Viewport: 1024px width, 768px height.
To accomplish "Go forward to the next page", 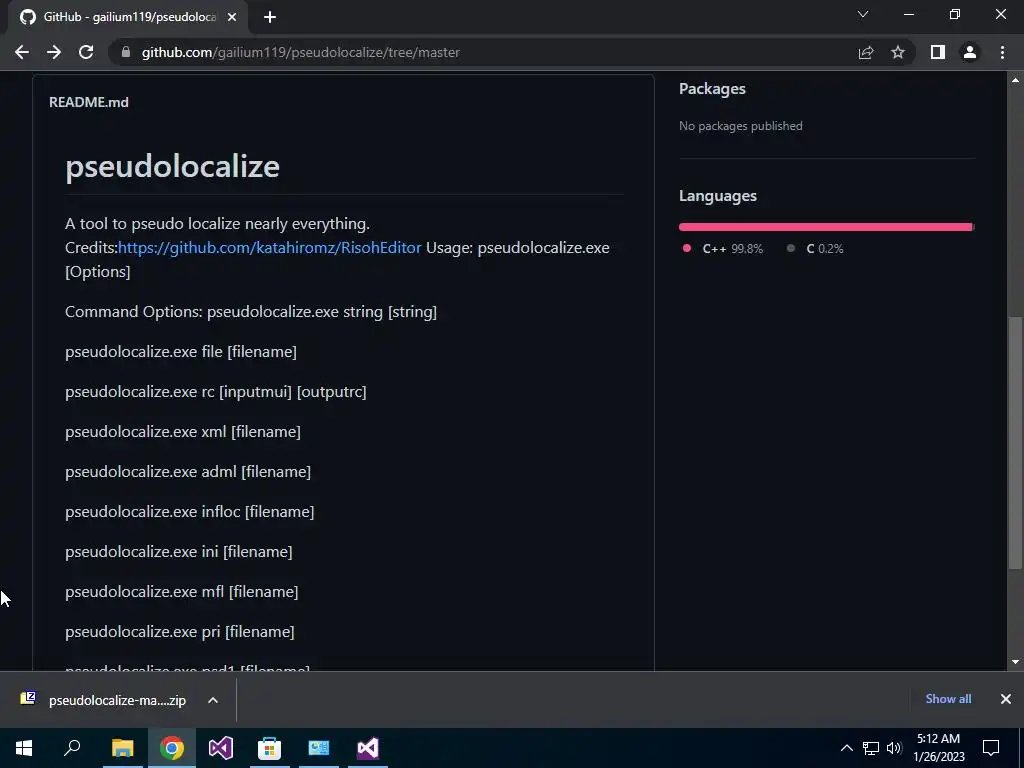I will 54,52.
